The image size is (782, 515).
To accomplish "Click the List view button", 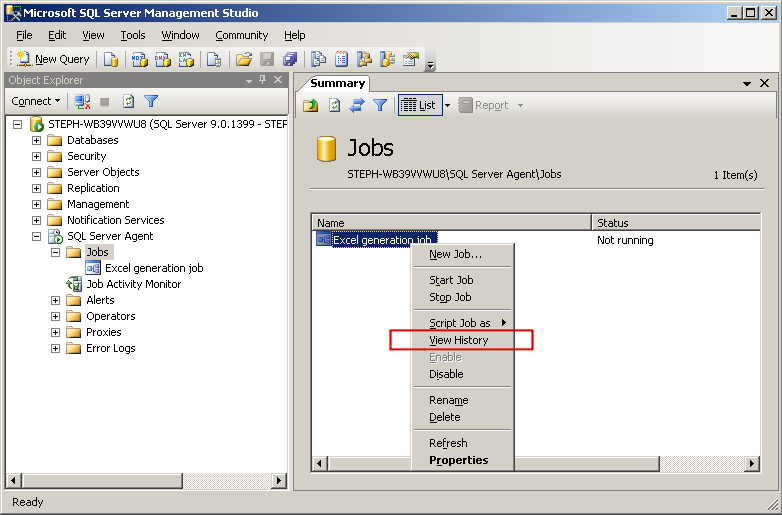I will click(420, 105).
